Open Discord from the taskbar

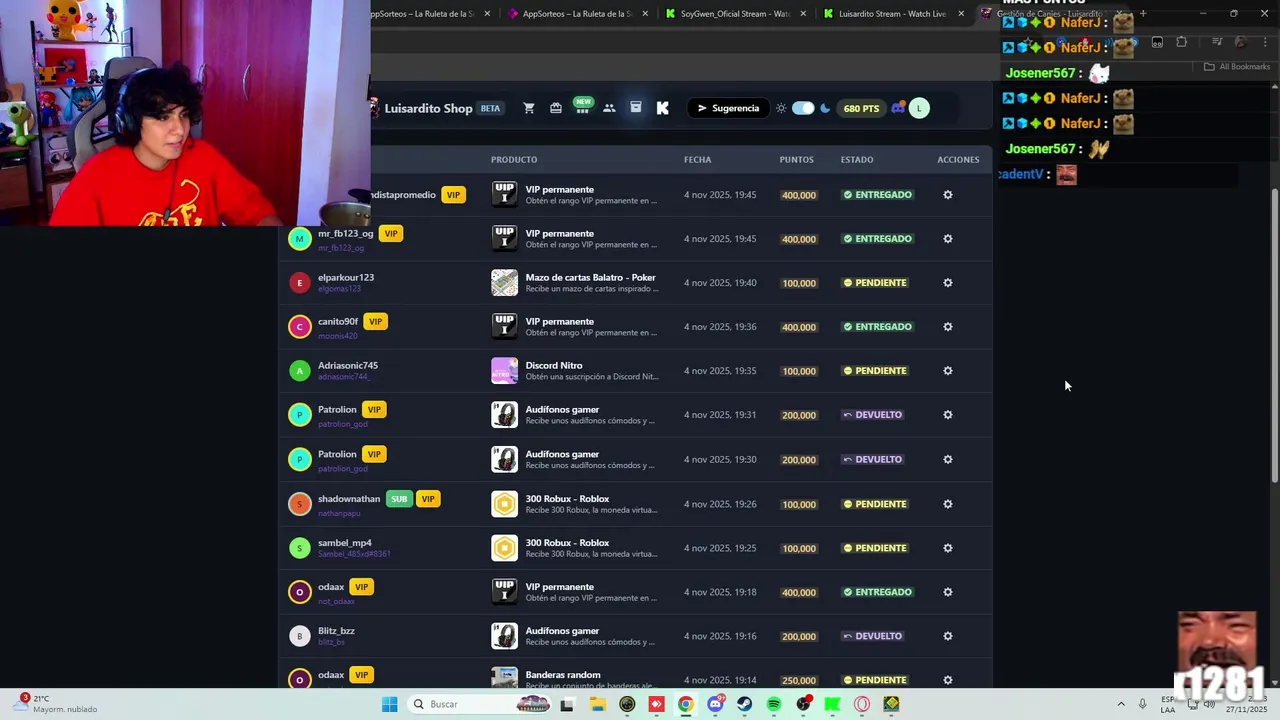(715, 704)
